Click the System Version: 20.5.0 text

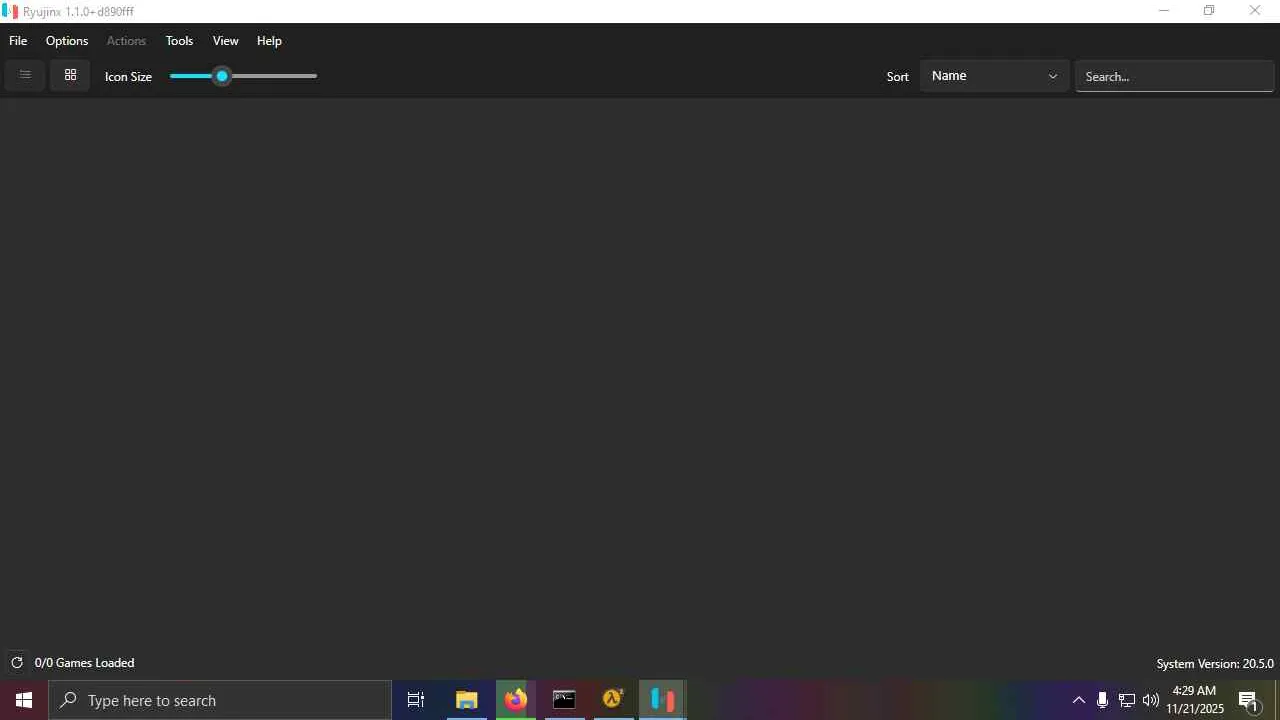click(x=1215, y=664)
